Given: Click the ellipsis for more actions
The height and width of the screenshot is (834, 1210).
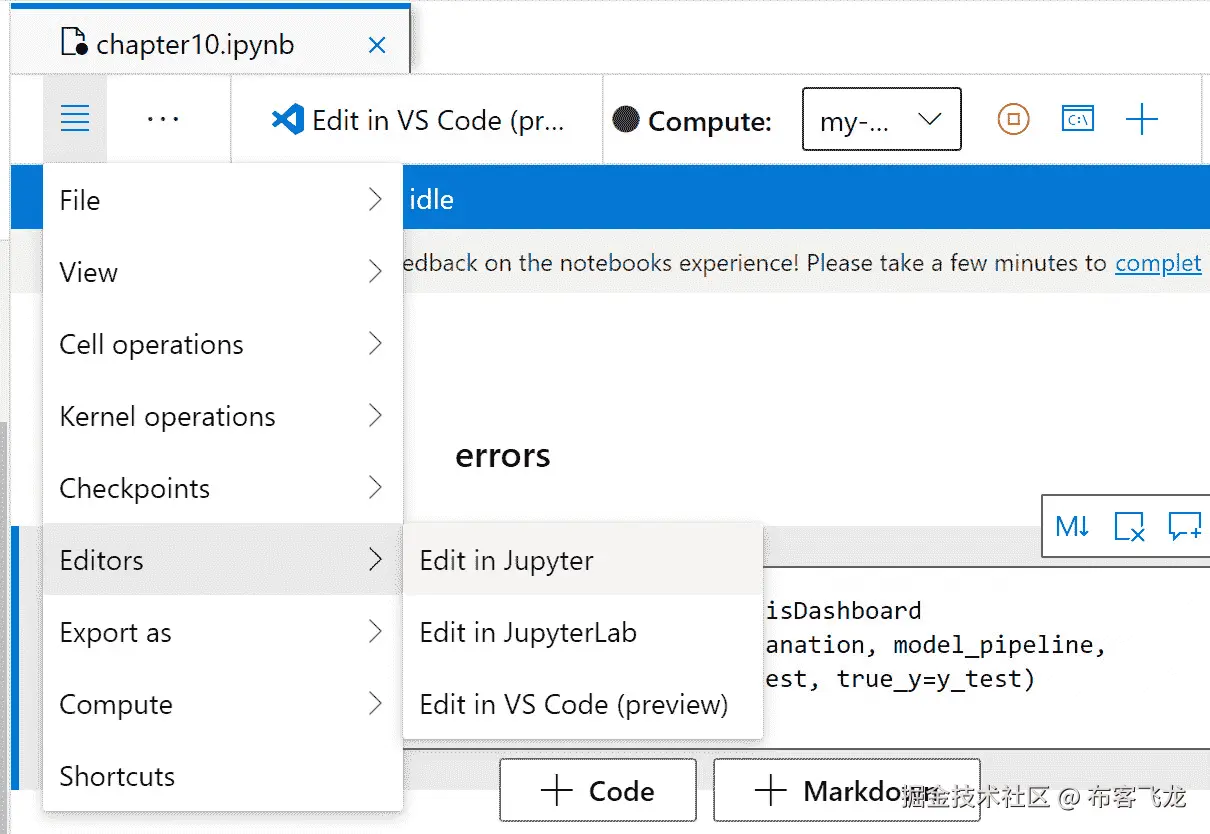Looking at the screenshot, I should 163,119.
